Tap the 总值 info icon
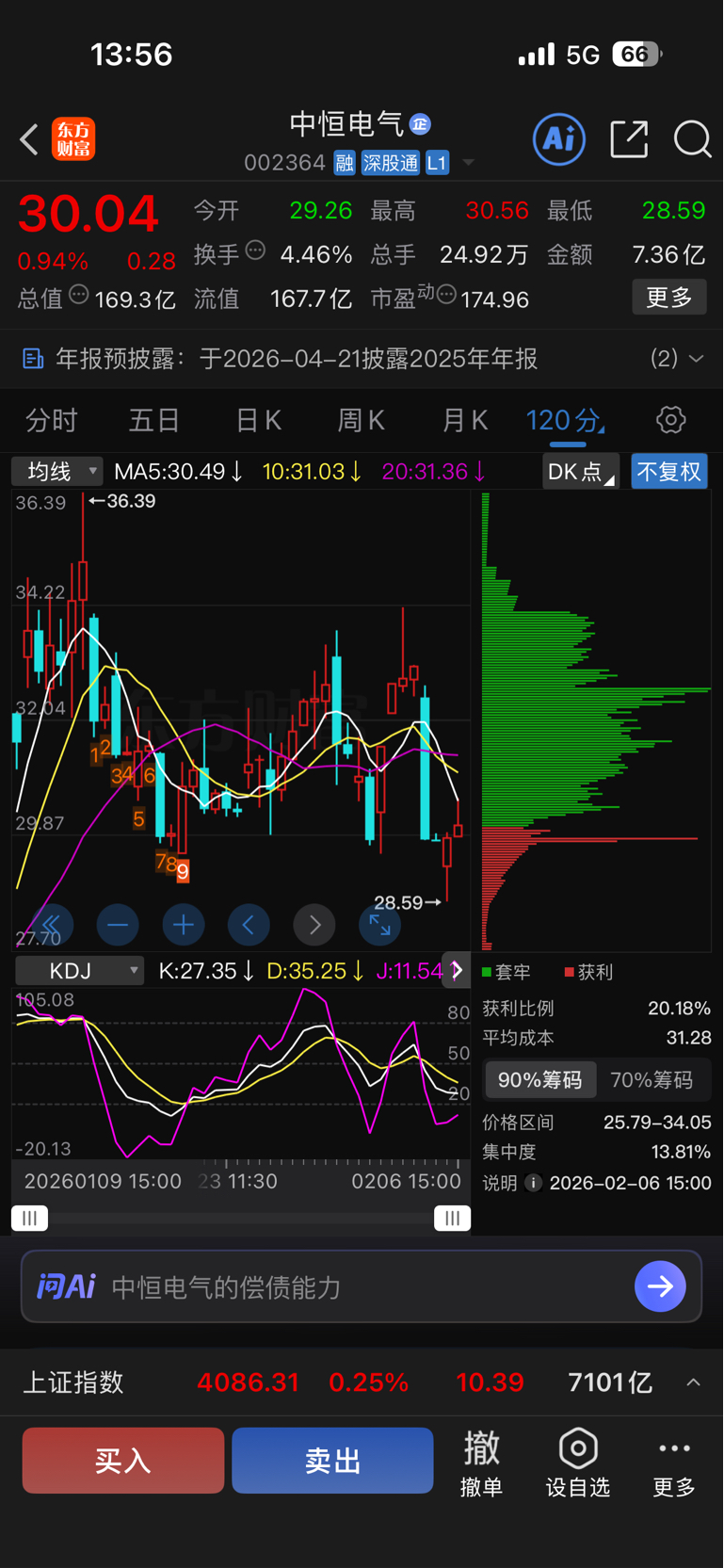 click(79, 295)
